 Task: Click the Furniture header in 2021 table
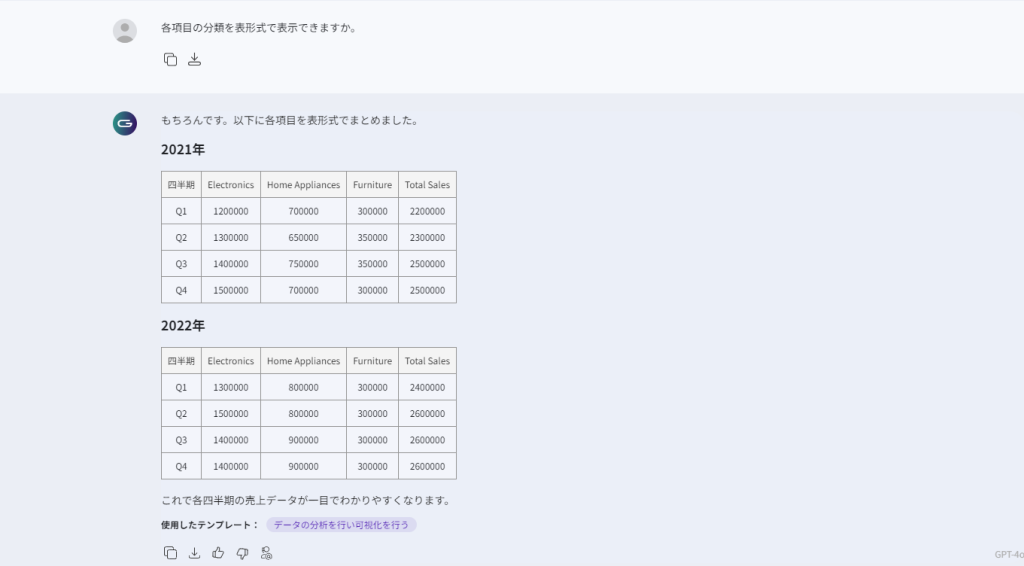pyautogui.click(x=372, y=185)
